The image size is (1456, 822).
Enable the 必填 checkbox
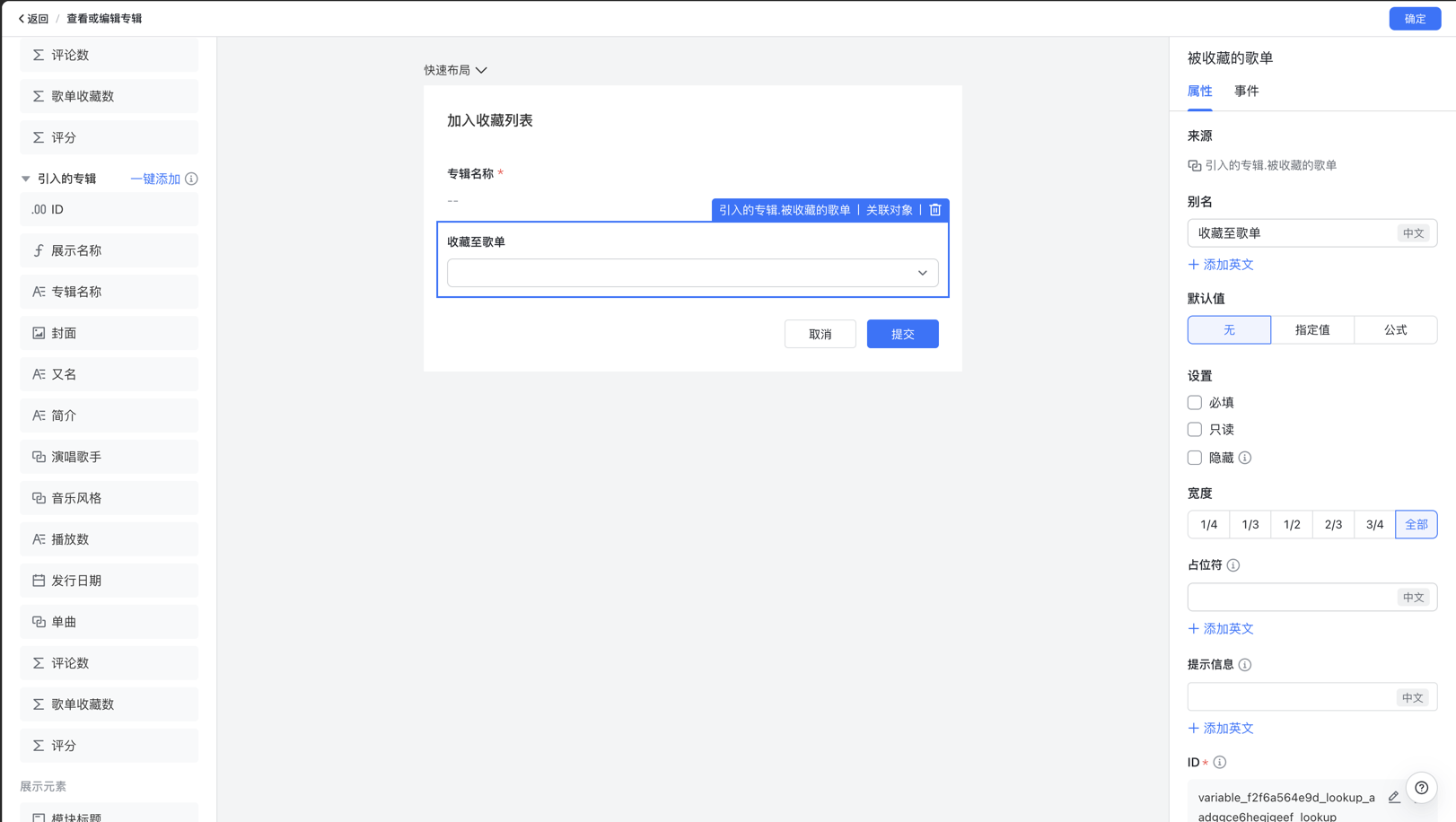pos(1195,403)
